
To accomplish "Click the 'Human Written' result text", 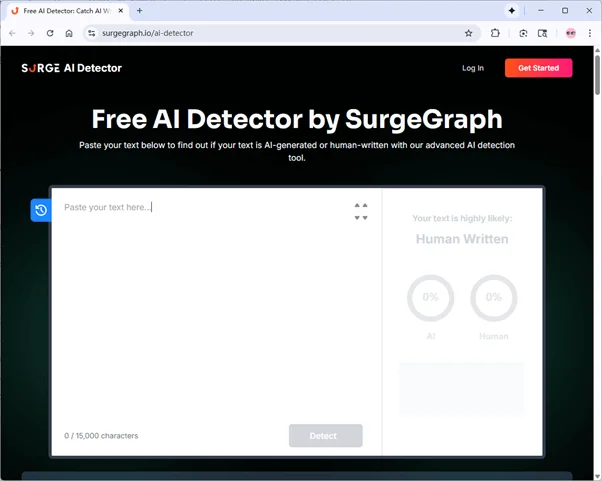I will click(462, 239).
